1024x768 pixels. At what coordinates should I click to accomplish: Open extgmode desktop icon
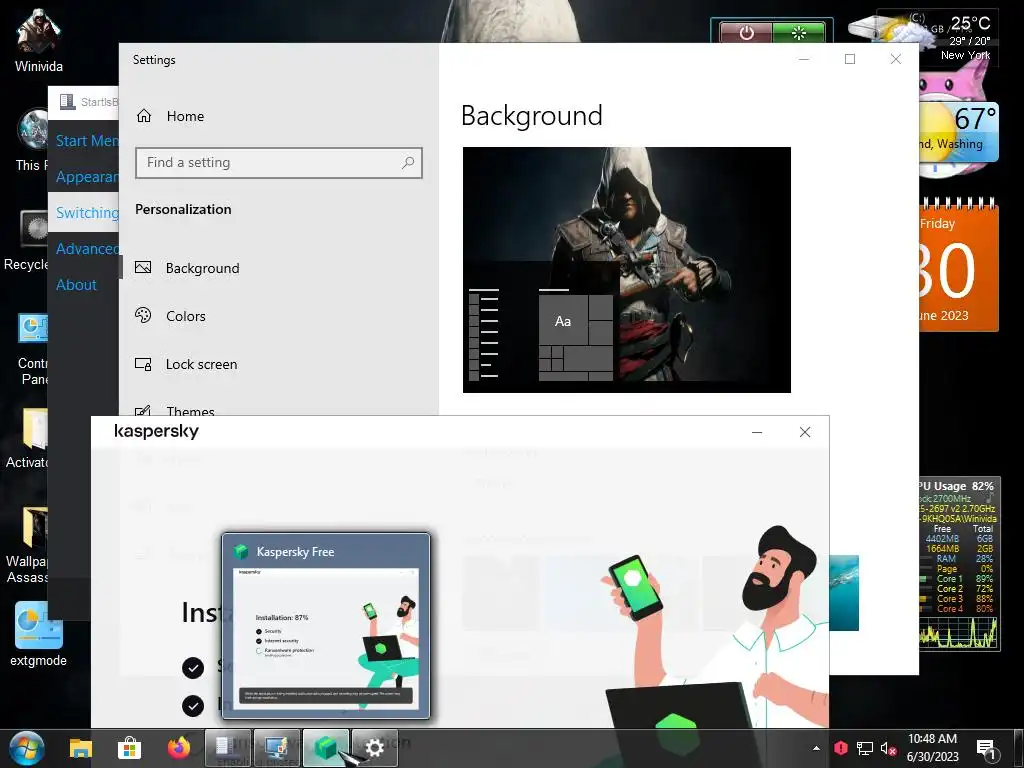39,635
